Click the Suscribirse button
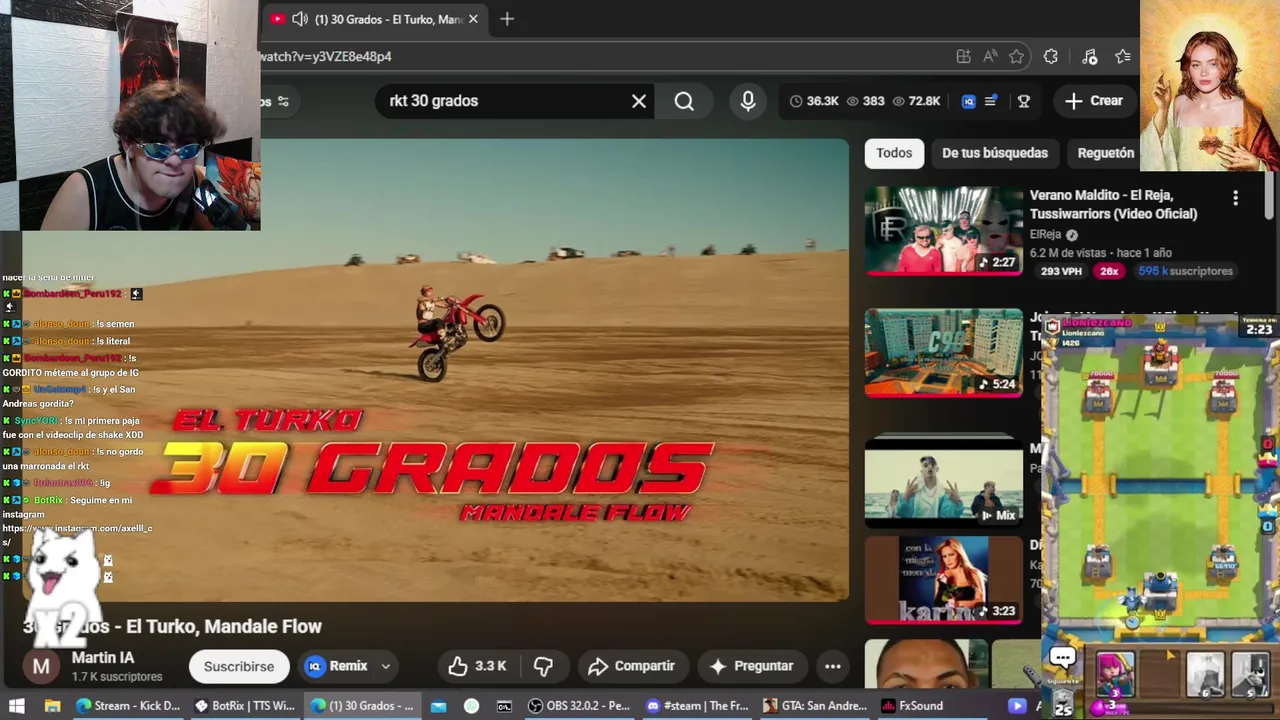Screen dimensions: 1280x720 239,666
